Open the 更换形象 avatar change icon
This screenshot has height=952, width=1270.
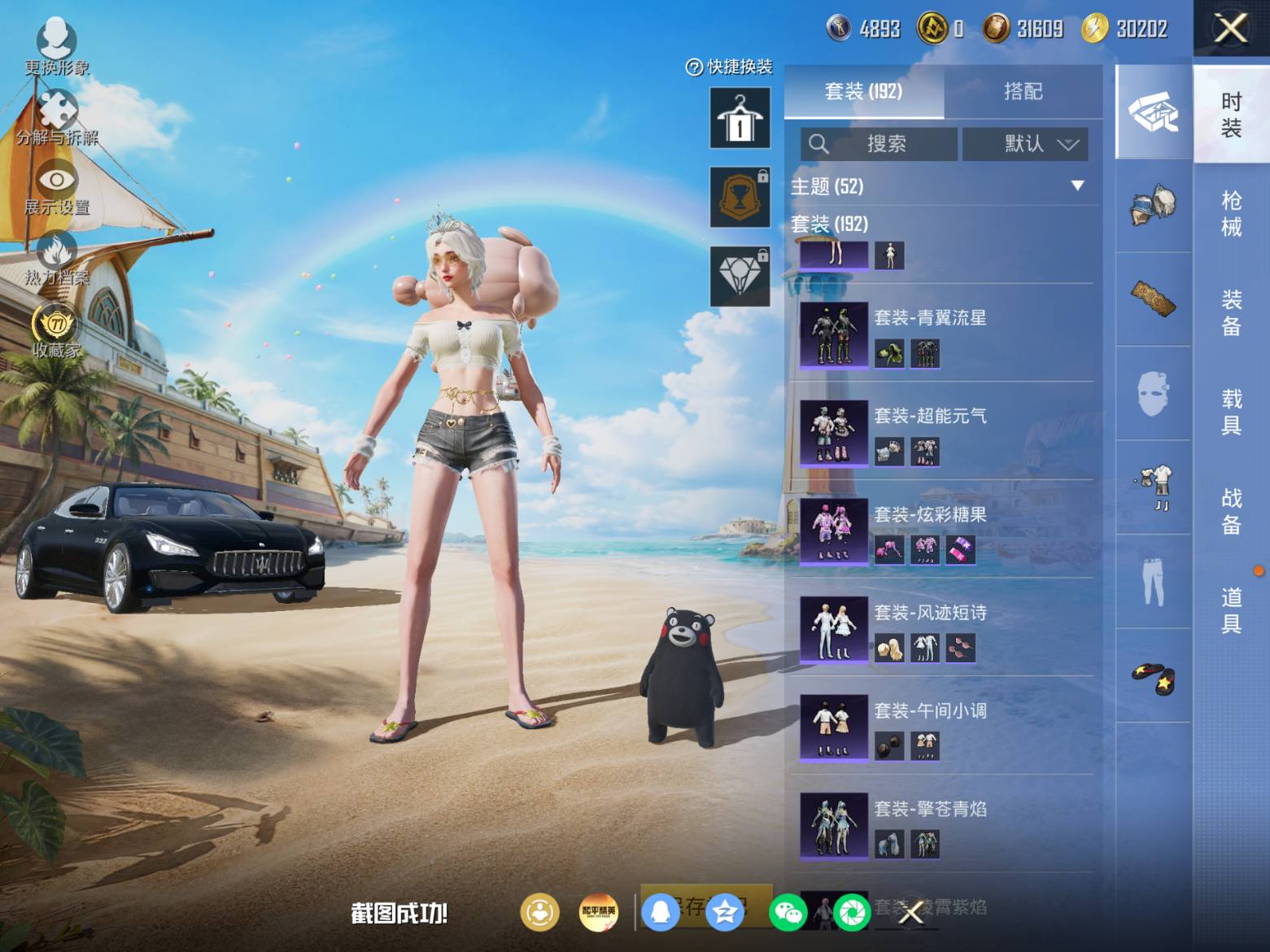(x=56, y=40)
